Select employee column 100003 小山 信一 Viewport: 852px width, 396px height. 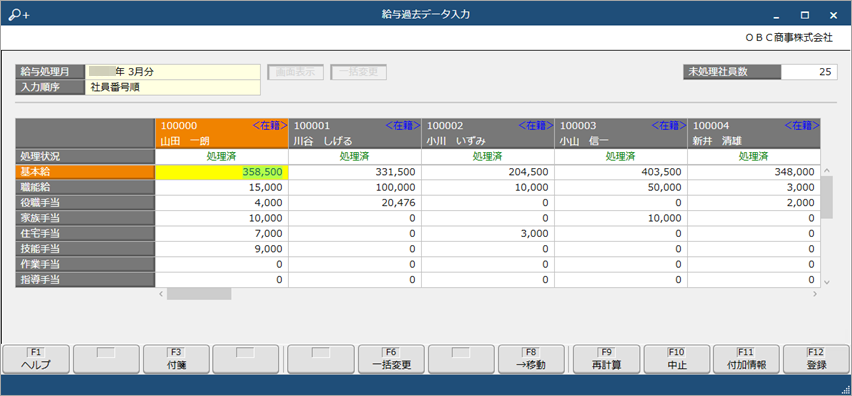[x=621, y=134]
